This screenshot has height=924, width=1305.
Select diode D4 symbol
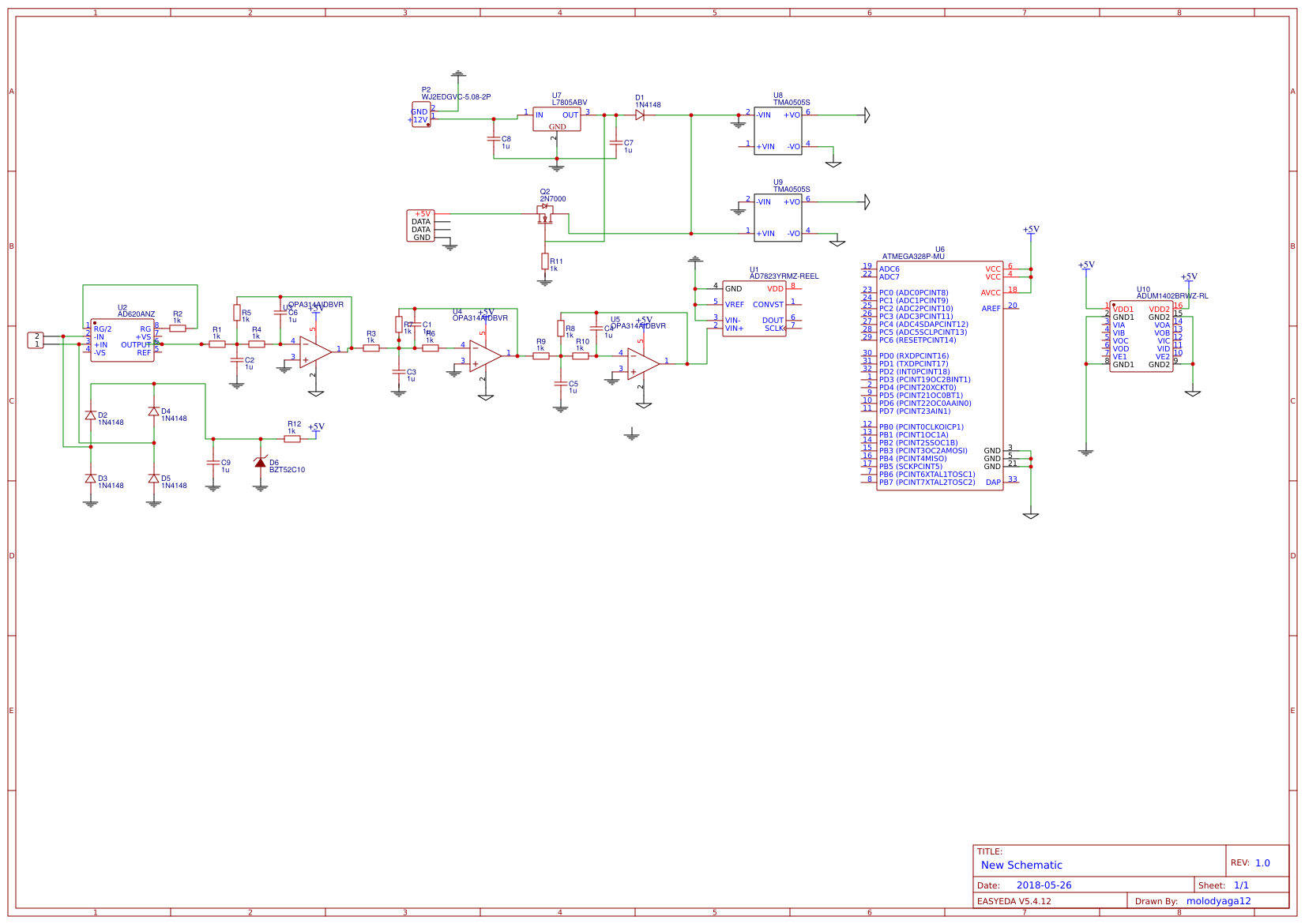(x=154, y=411)
